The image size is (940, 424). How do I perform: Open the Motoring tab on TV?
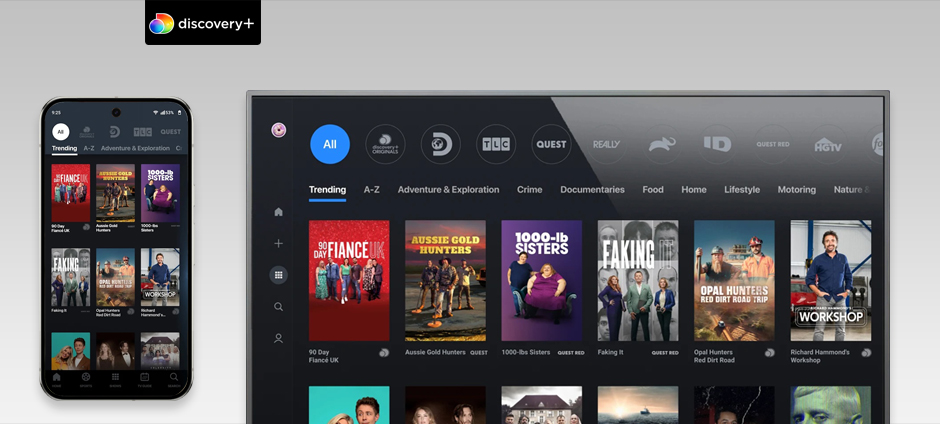point(797,190)
